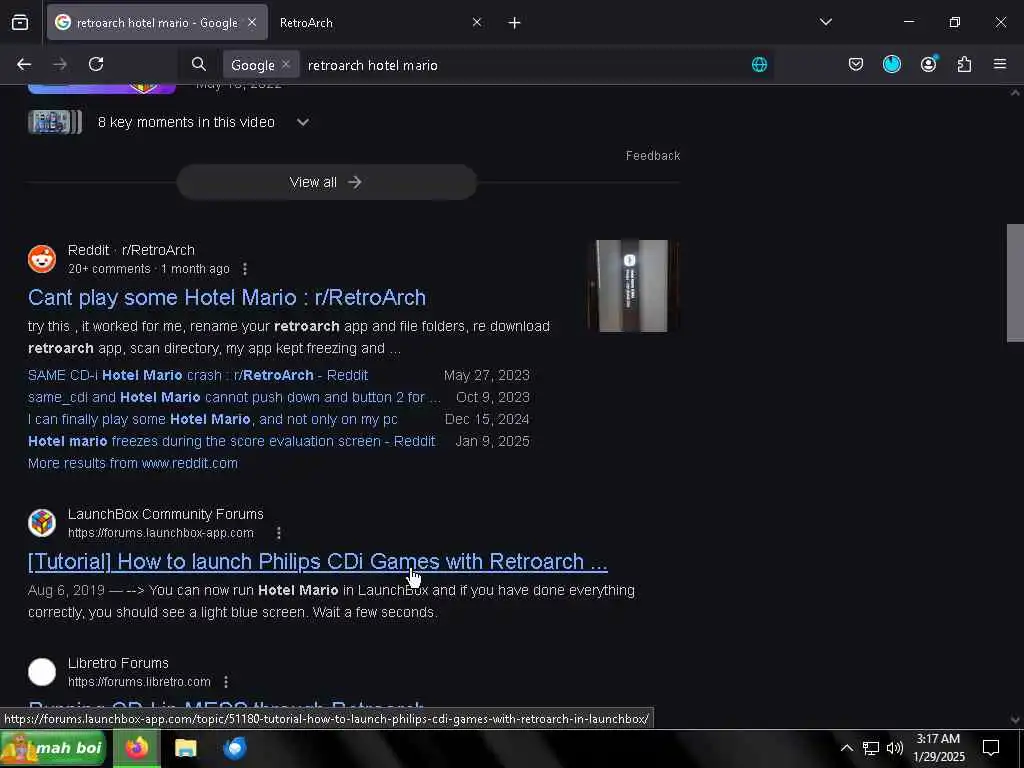Click the Libretro Forums favicon

point(42,671)
